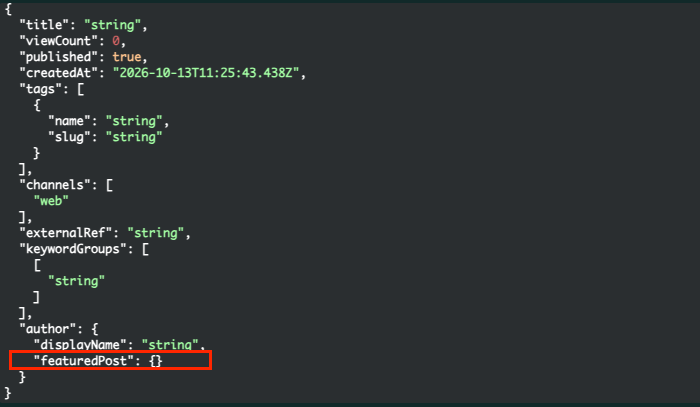The image size is (700, 407).
Task: Click the name "string" value in tags
Action: click(134, 121)
